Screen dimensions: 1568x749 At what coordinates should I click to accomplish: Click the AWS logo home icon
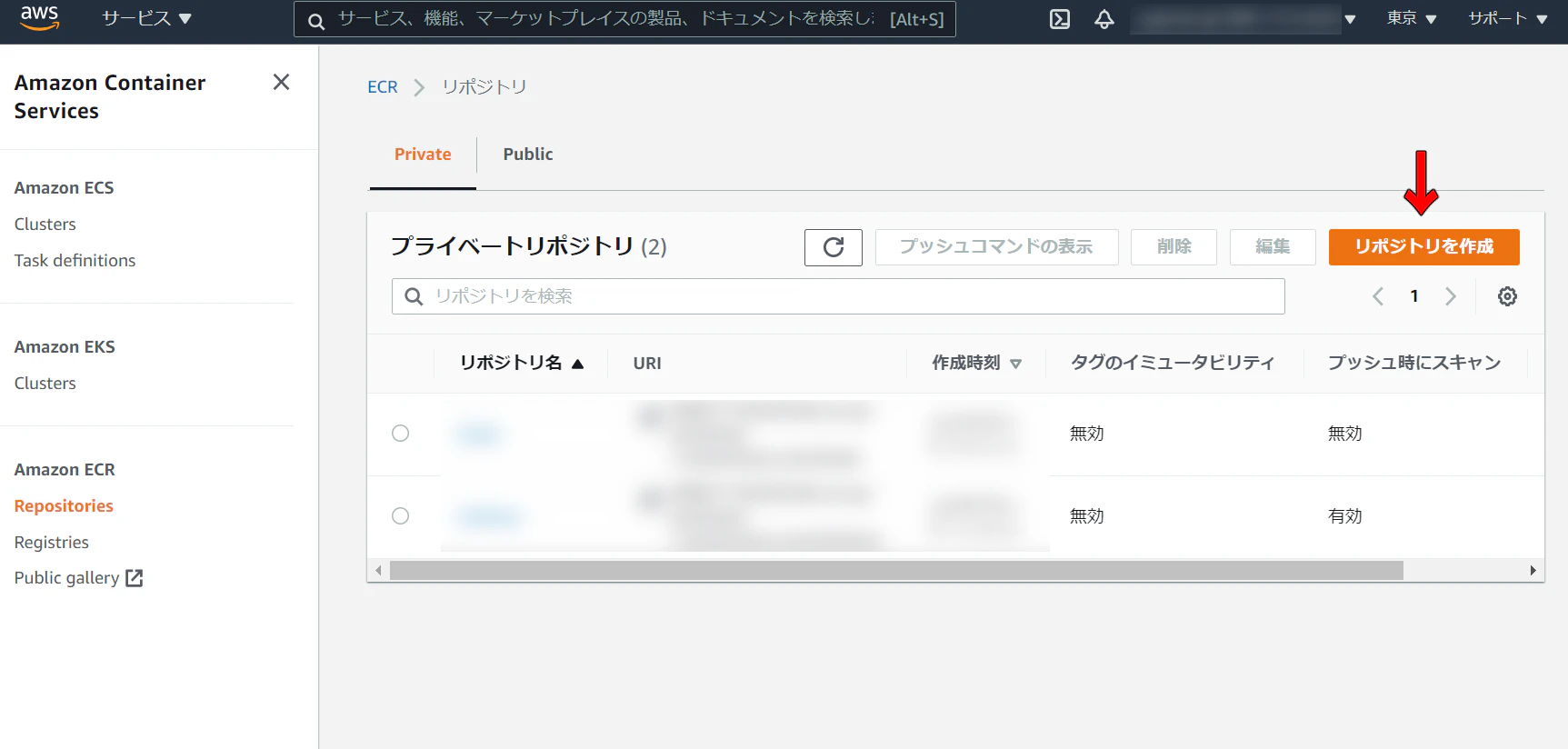tap(39, 18)
